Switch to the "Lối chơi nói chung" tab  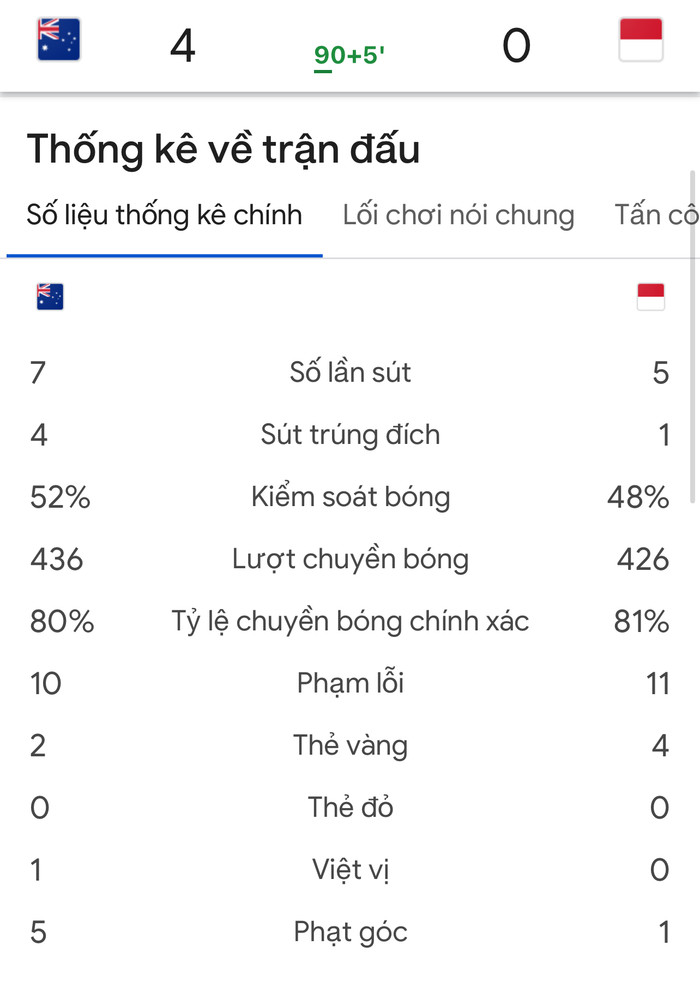click(x=458, y=214)
